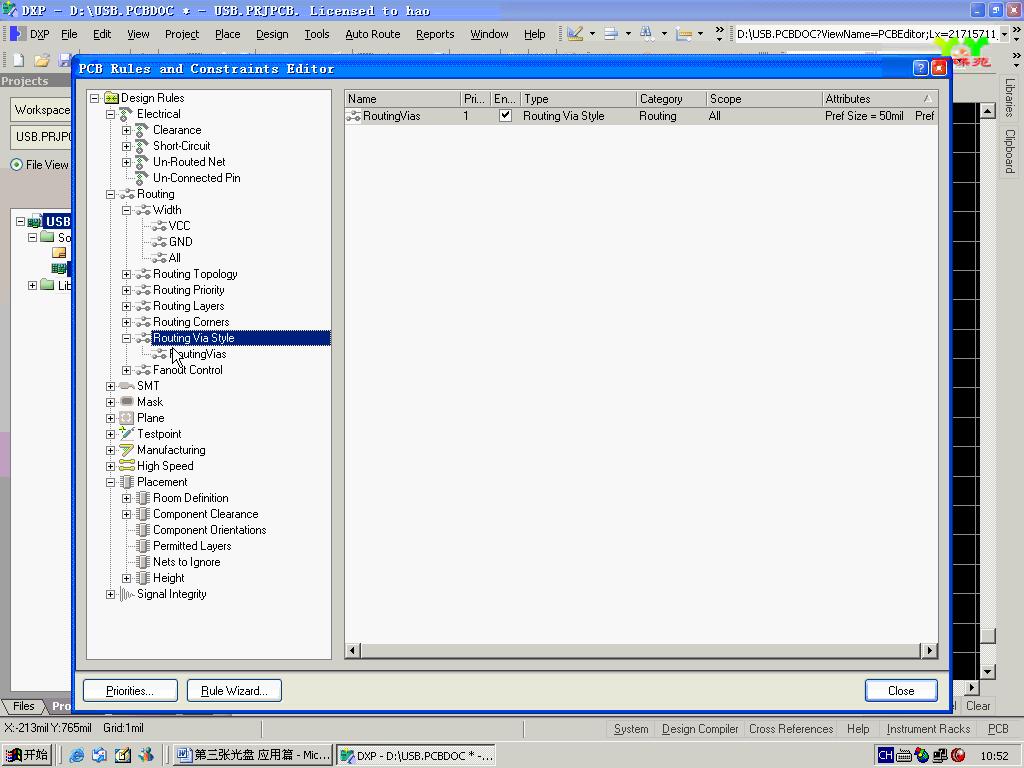
Task: Click the binoculars find toolbar icon
Action: (647, 34)
